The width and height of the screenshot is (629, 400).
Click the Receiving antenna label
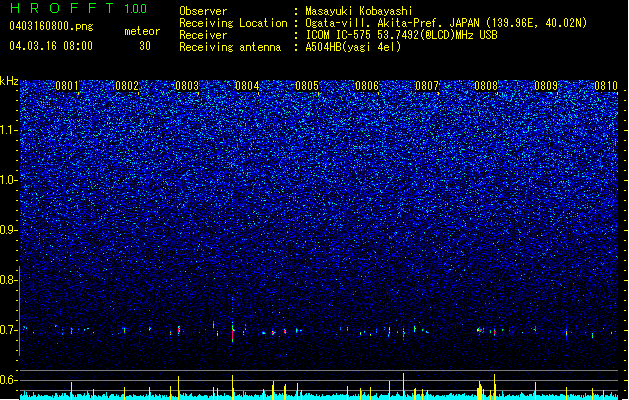(230, 47)
